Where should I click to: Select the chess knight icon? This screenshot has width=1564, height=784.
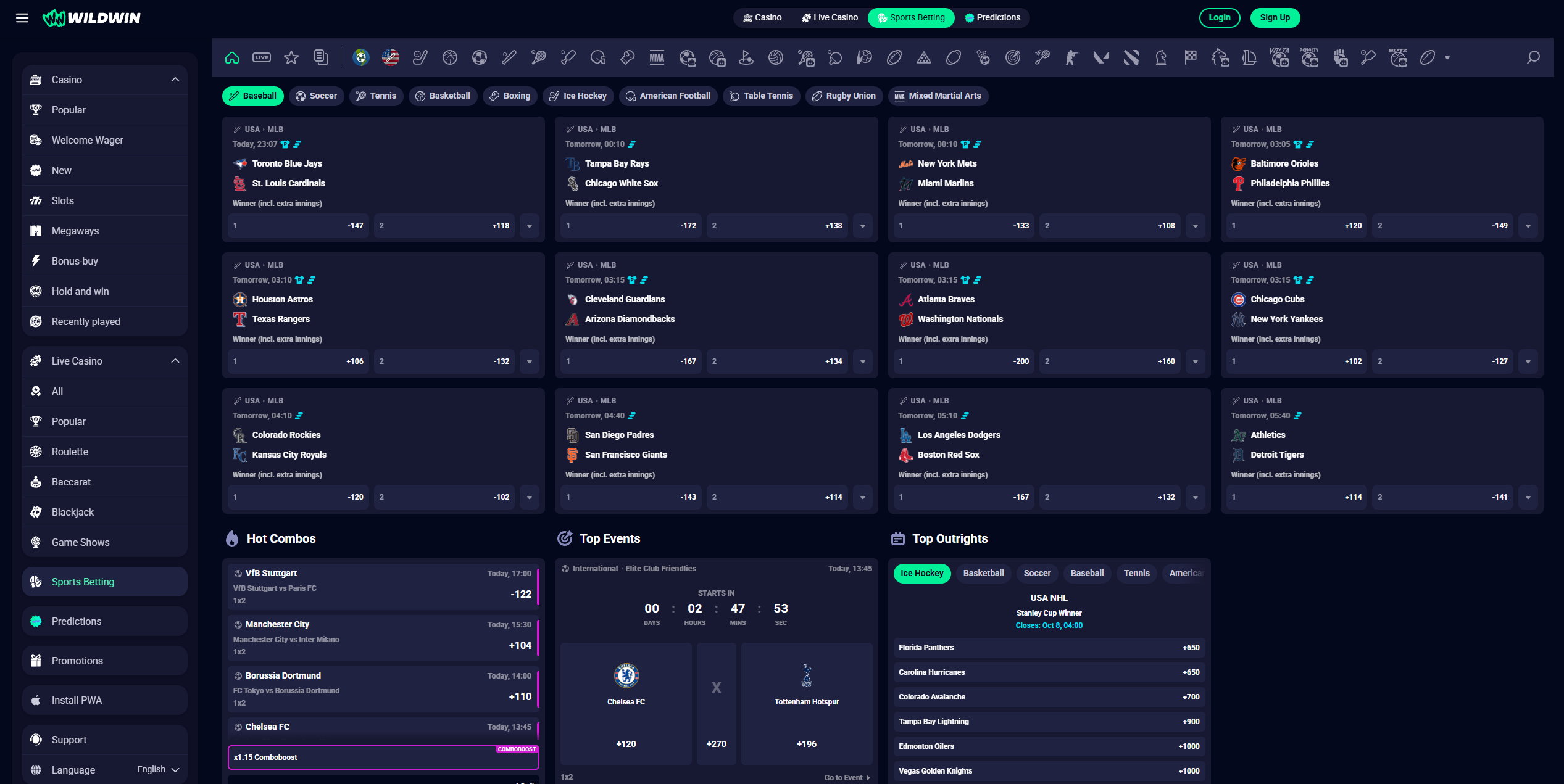(1161, 58)
